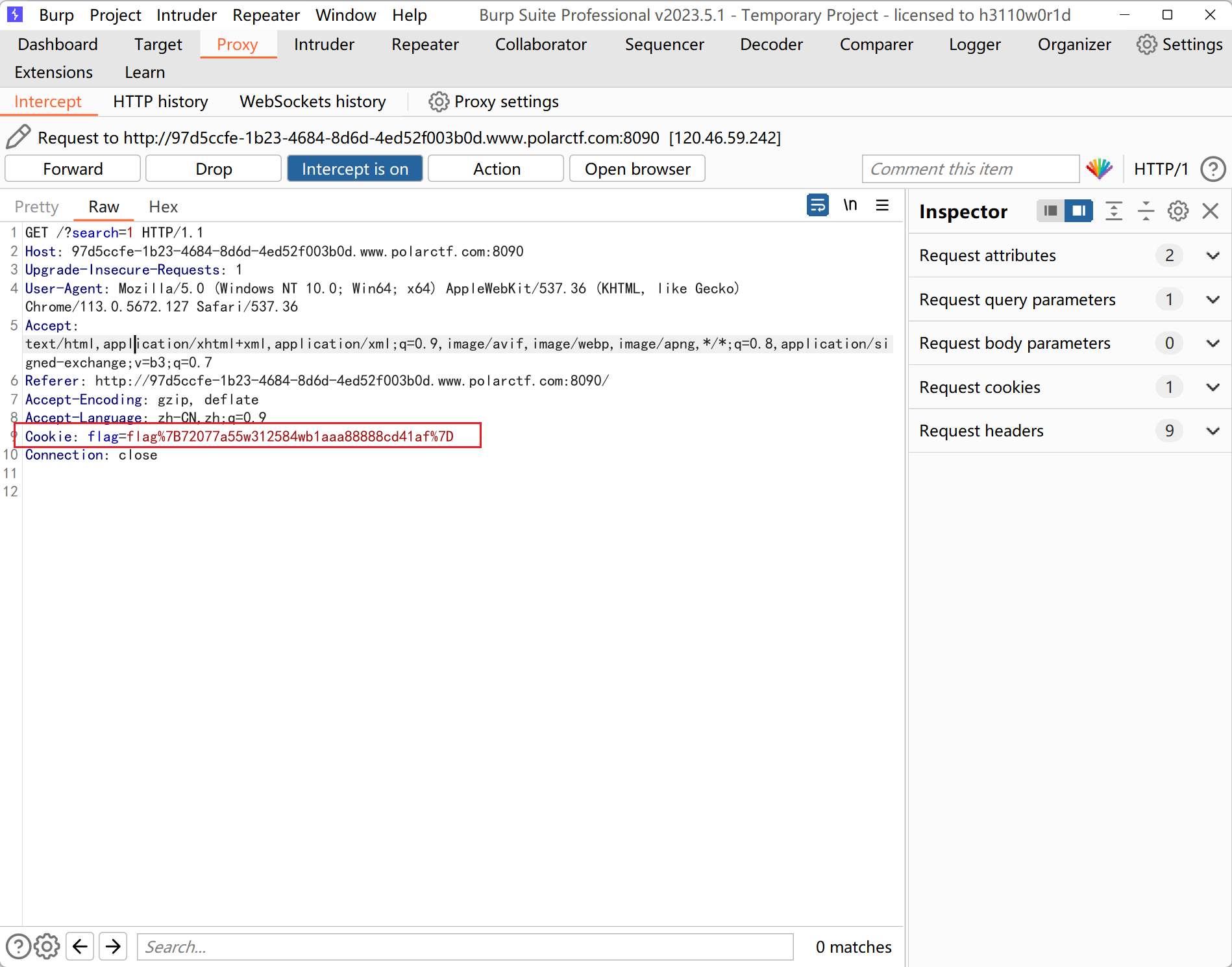Open the Logger tab

click(x=975, y=44)
